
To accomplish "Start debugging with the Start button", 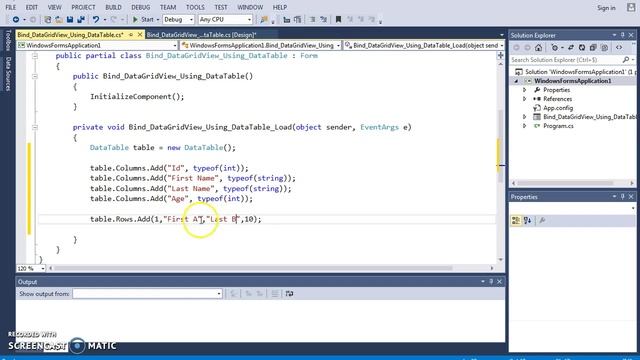I will click(x=145, y=19).
